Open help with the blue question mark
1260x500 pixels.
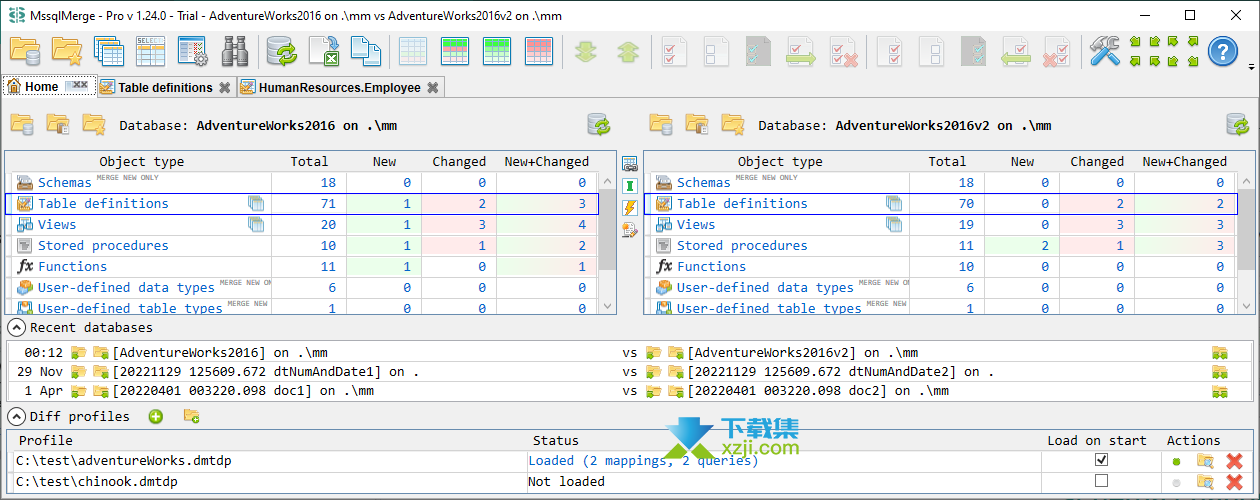pos(1223,51)
